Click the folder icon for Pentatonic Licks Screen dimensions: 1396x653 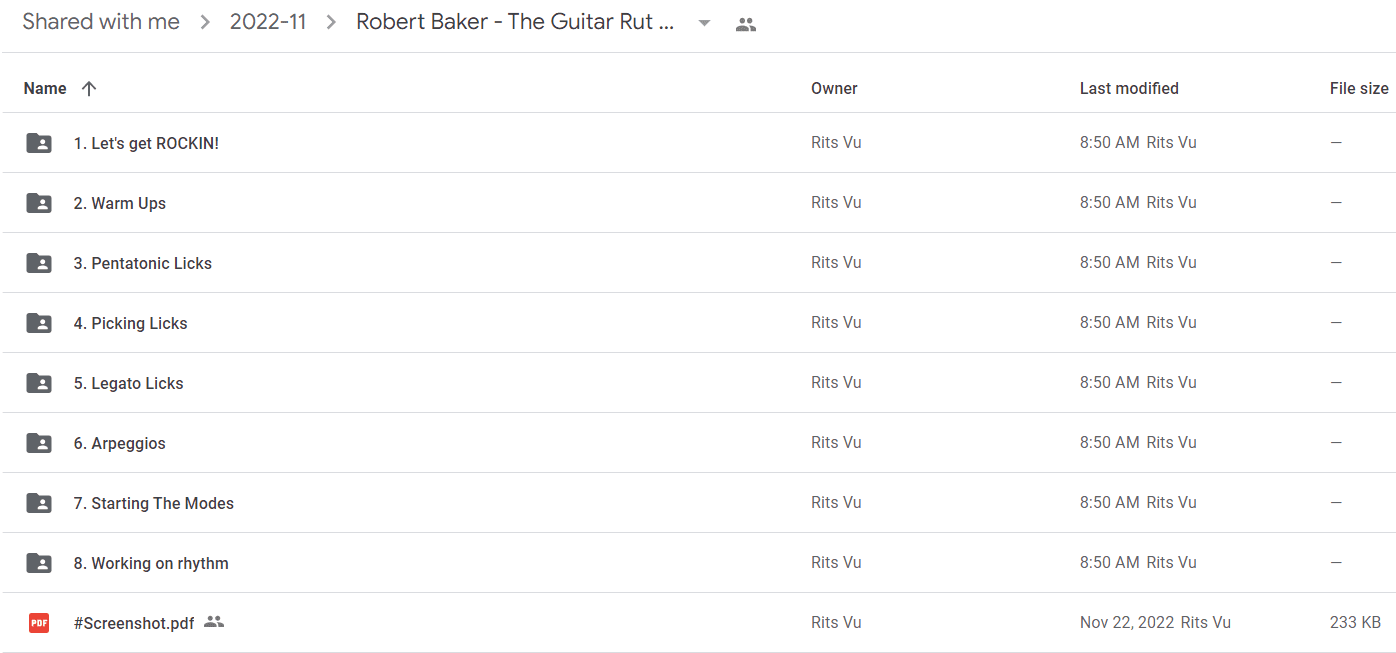click(x=39, y=263)
